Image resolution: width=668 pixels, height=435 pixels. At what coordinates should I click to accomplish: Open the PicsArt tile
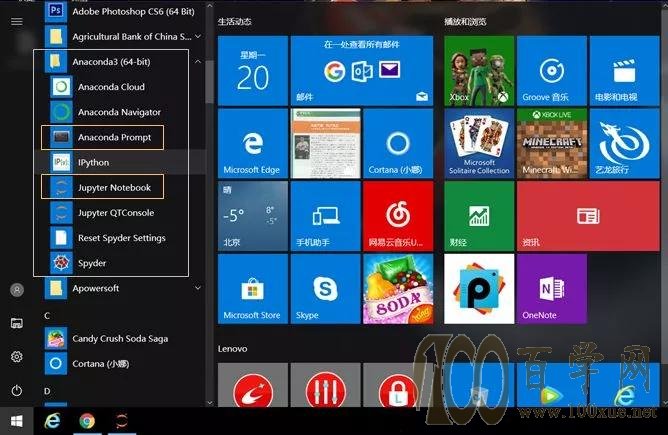click(479, 289)
